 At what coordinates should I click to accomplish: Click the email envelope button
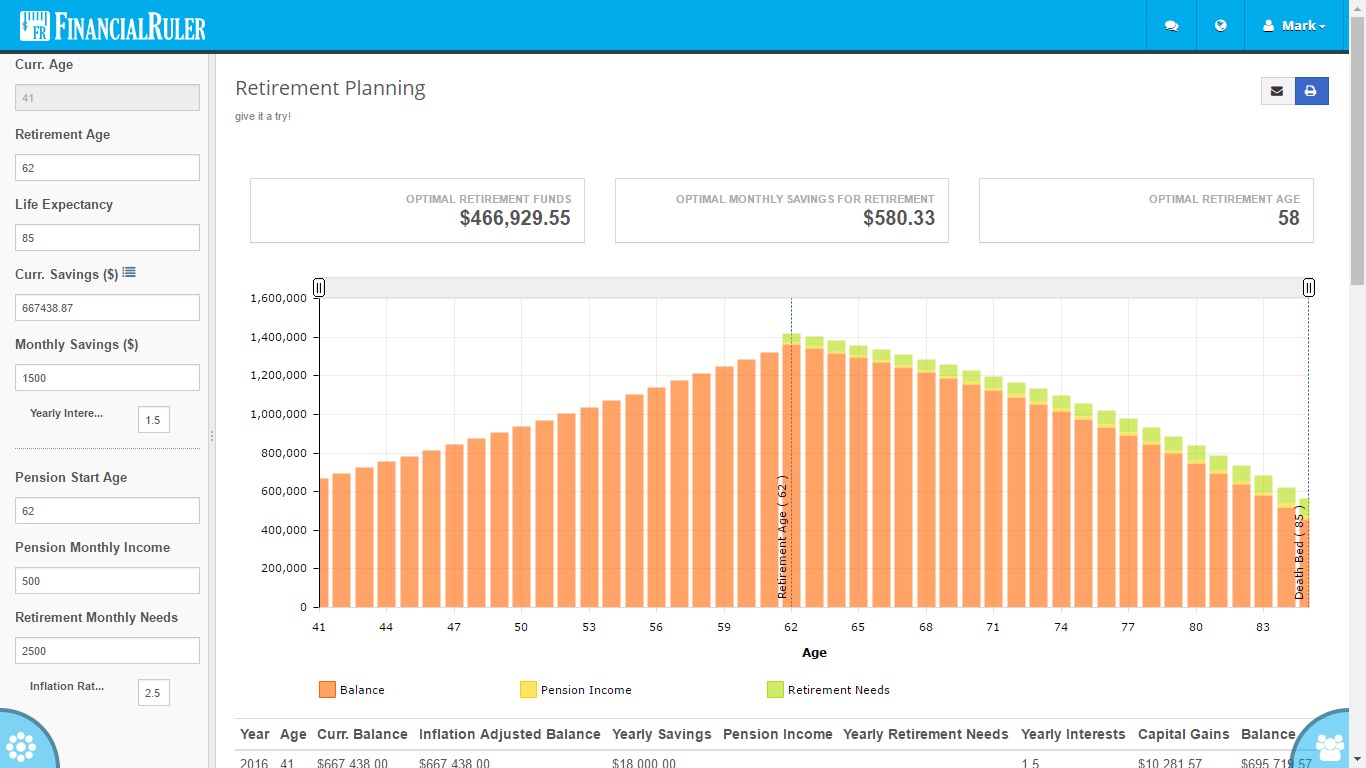click(1277, 91)
